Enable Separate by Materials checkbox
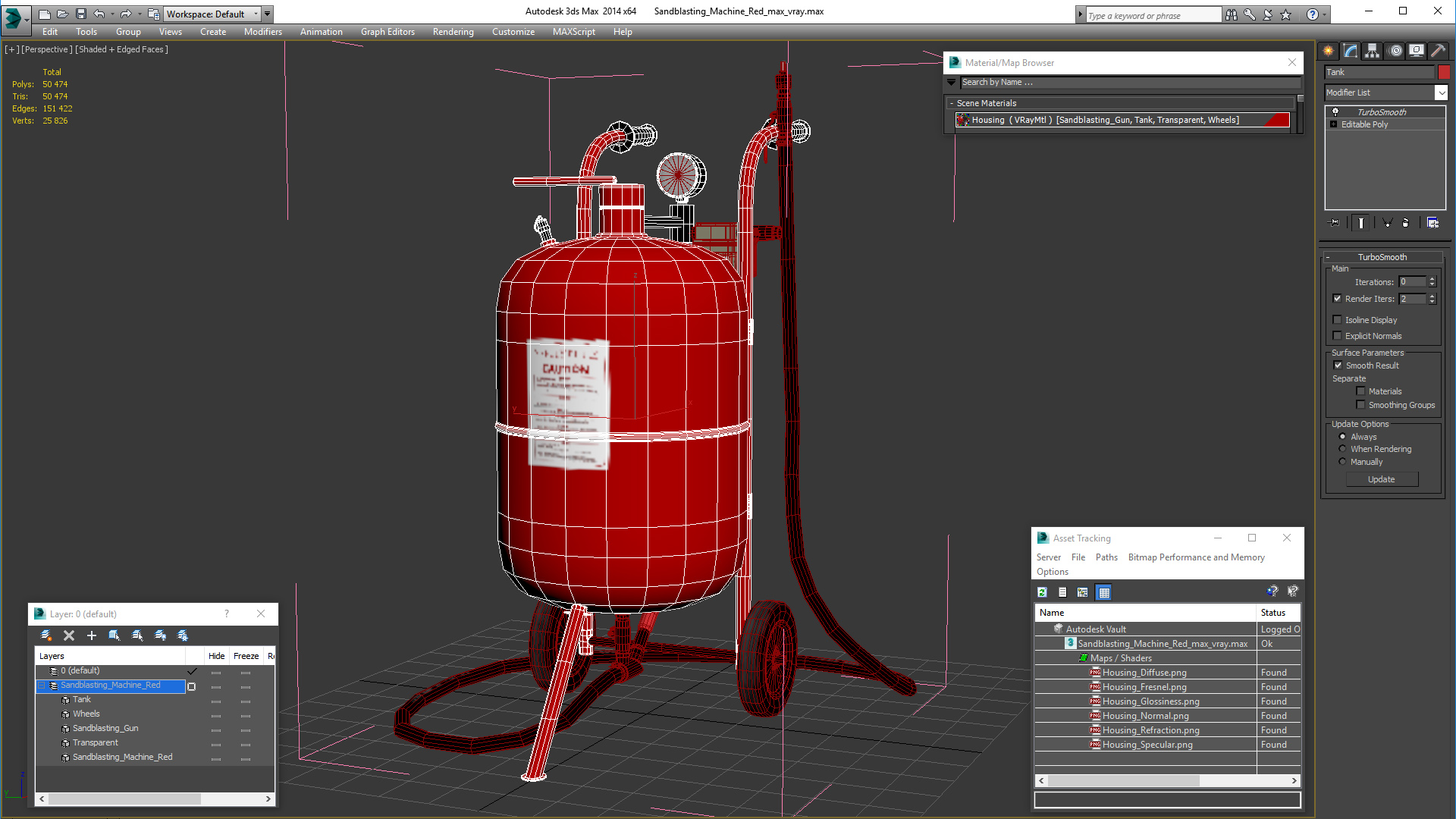 point(1361,391)
